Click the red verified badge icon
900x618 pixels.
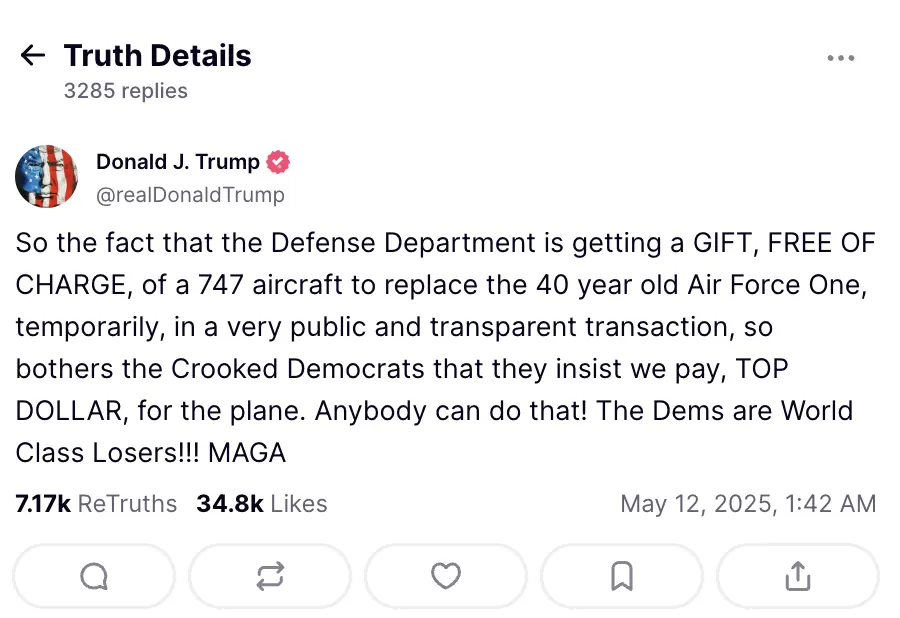click(x=279, y=162)
